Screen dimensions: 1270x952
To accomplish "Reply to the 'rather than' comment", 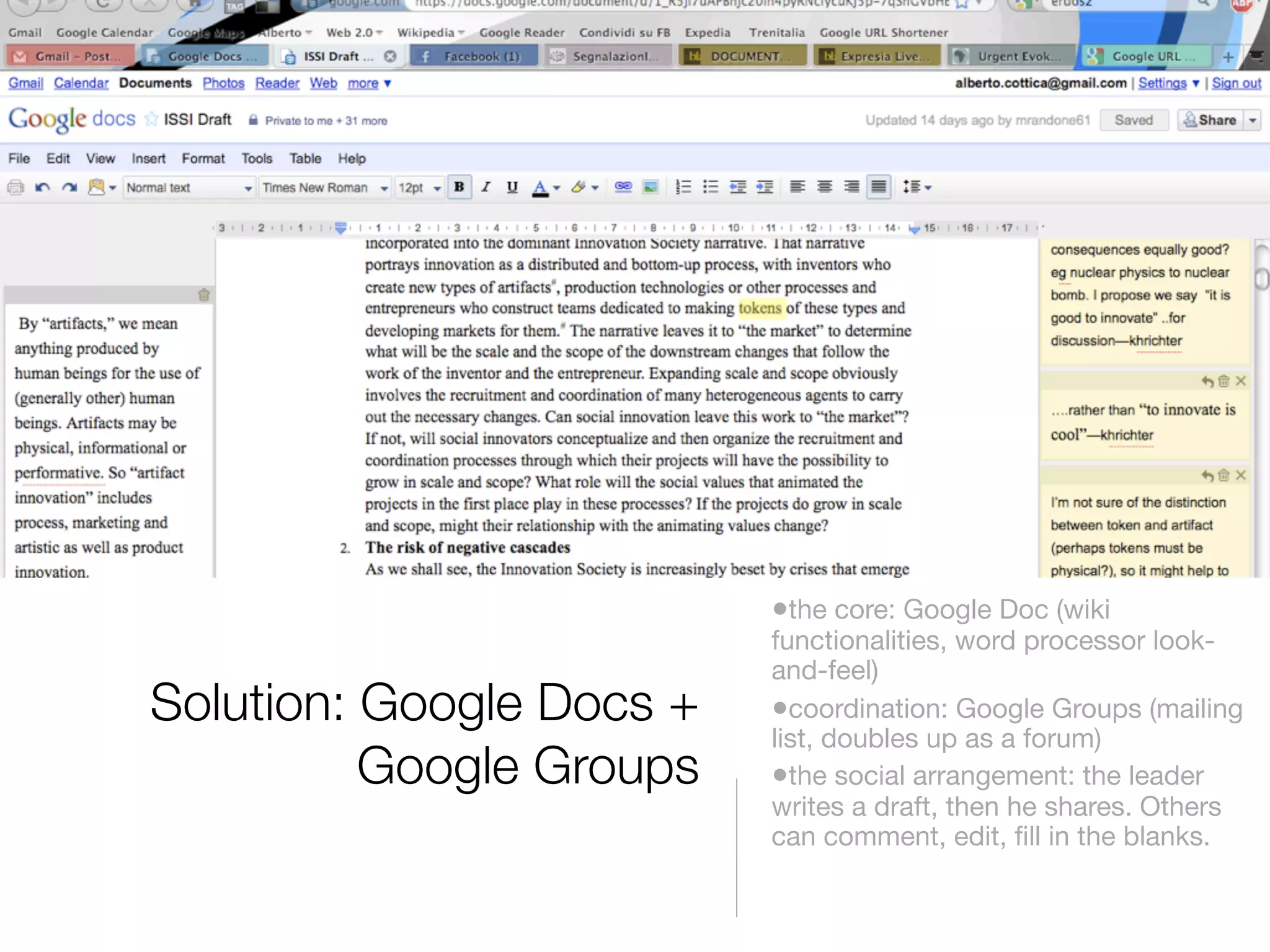I will 1207,381.
